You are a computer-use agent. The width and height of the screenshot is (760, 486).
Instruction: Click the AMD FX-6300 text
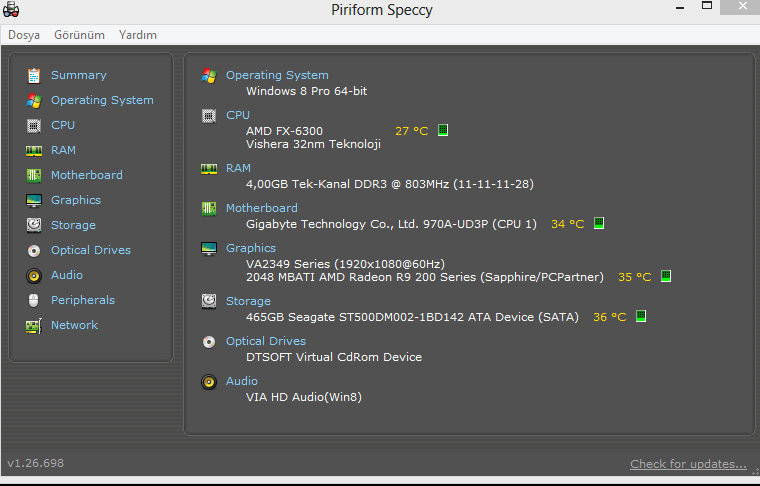tap(285, 131)
